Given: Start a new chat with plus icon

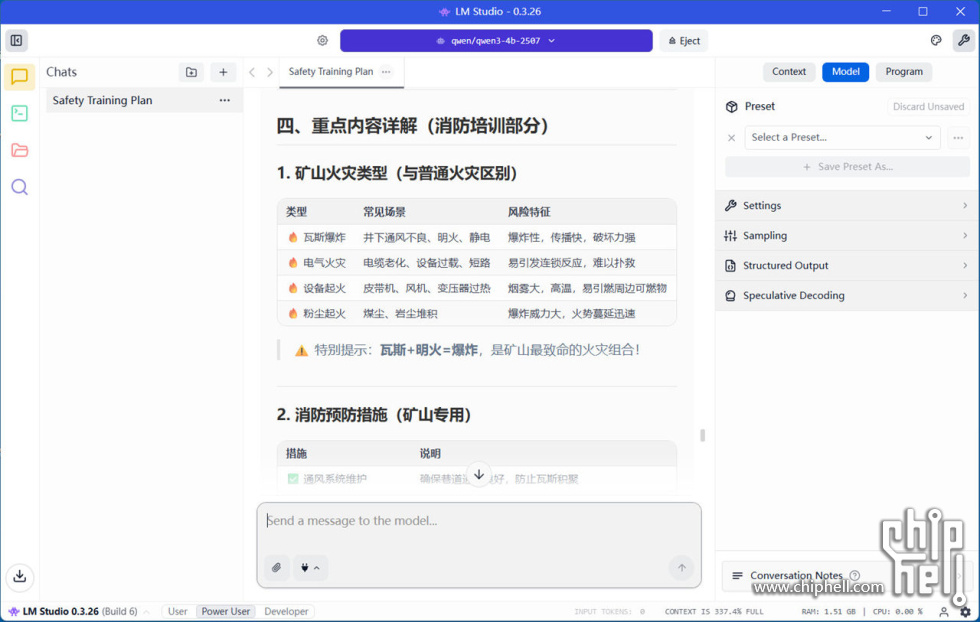Looking at the screenshot, I should (x=223, y=72).
